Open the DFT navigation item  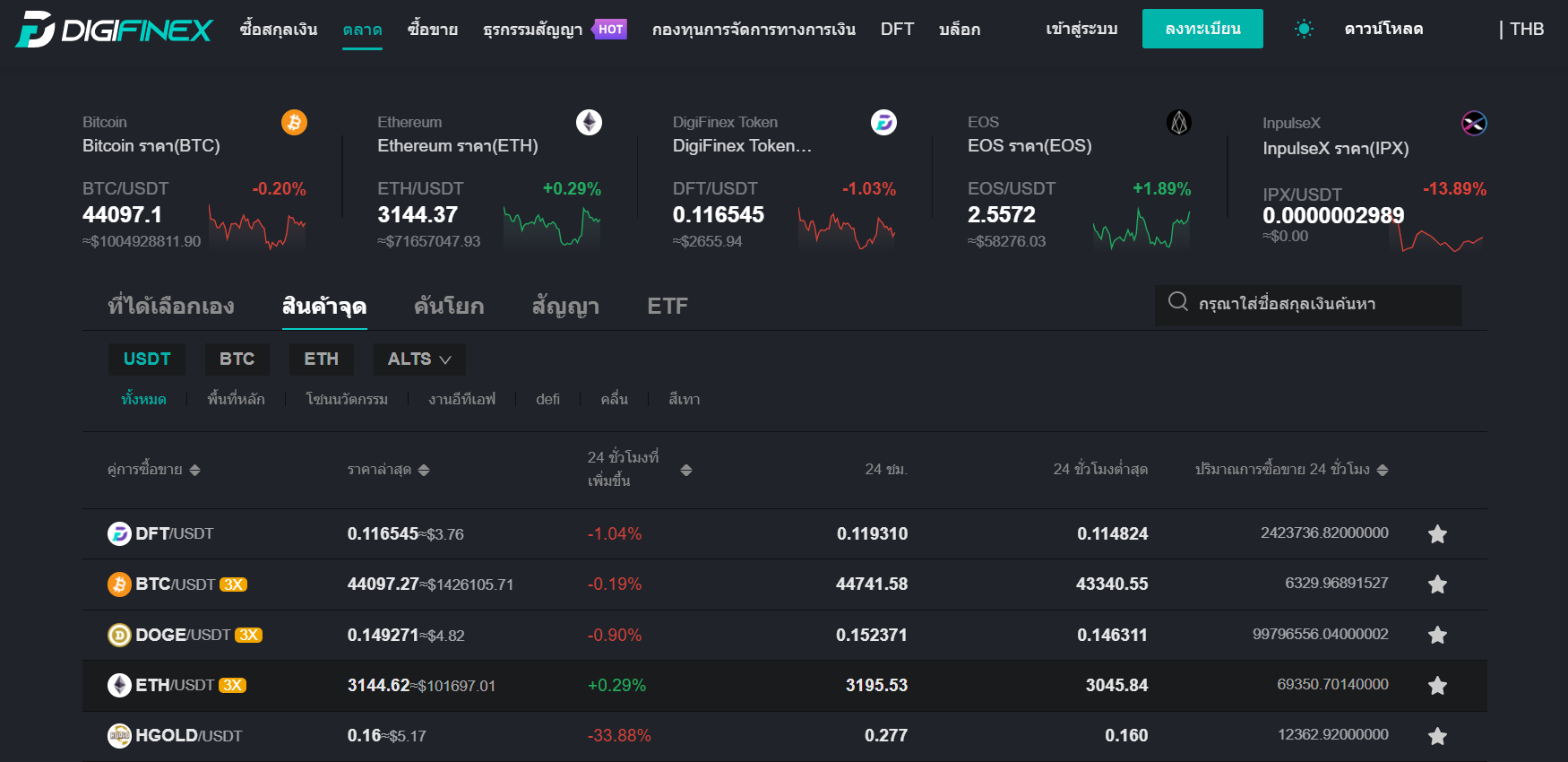click(x=897, y=29)
